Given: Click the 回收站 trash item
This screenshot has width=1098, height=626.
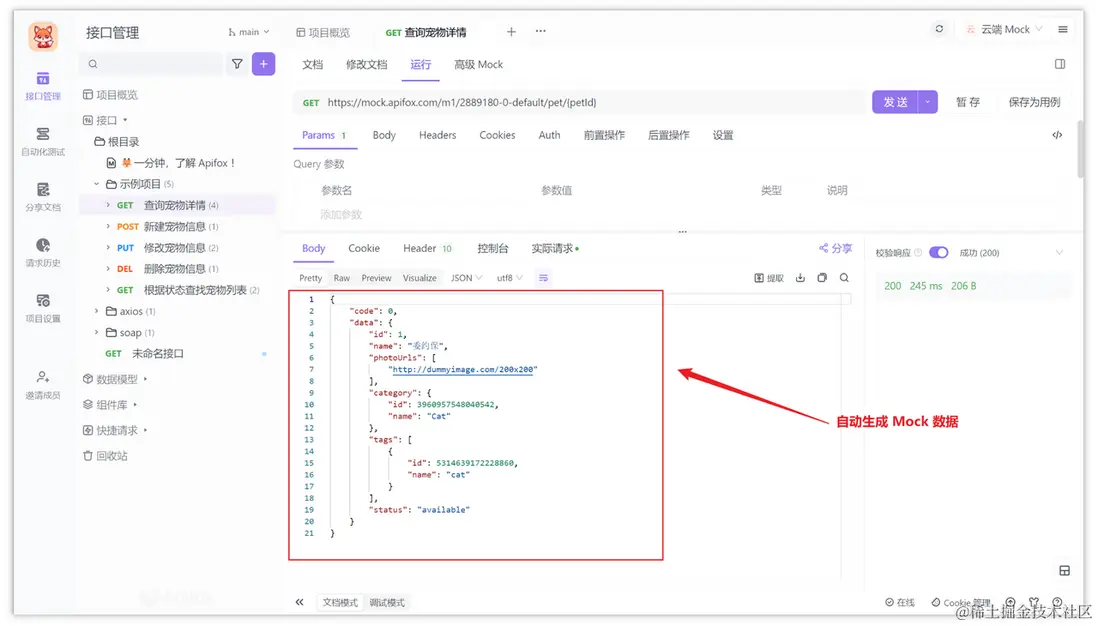Looking at the screenshot, I should click(105, 456).
